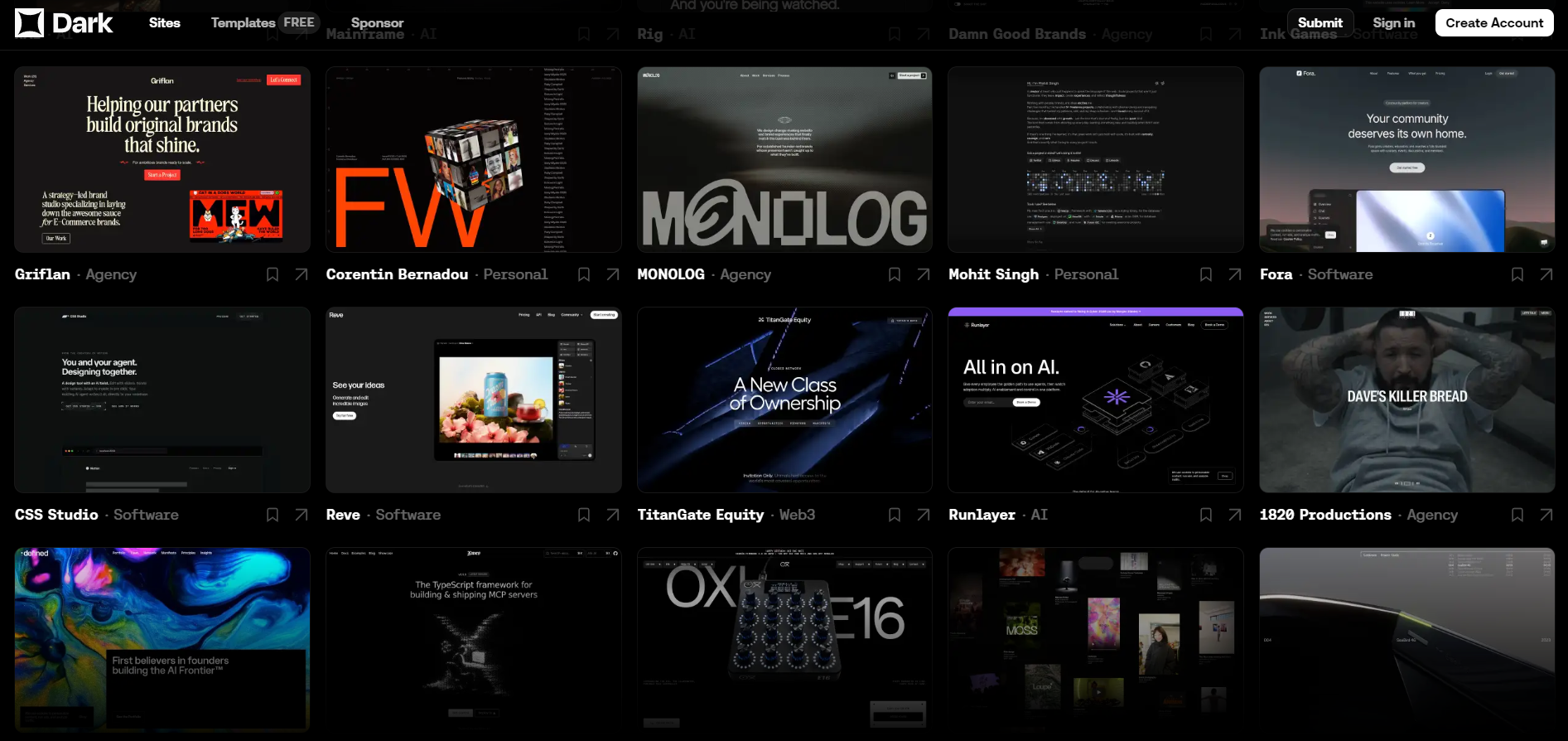The image size is (1568, 741).
Task: Bookmark the 1820 Productions site
Action: (1517, 515)
